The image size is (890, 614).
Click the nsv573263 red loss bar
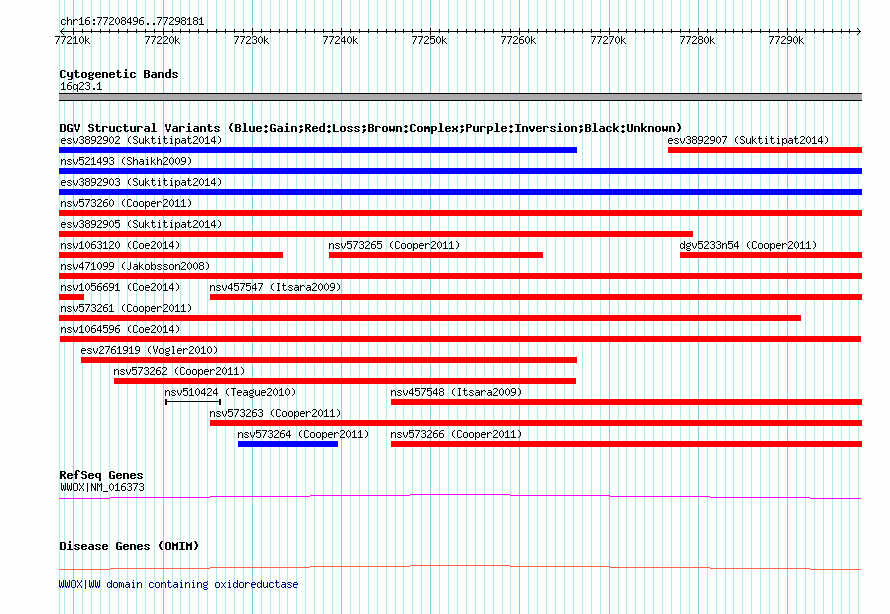tap(536, 423)
